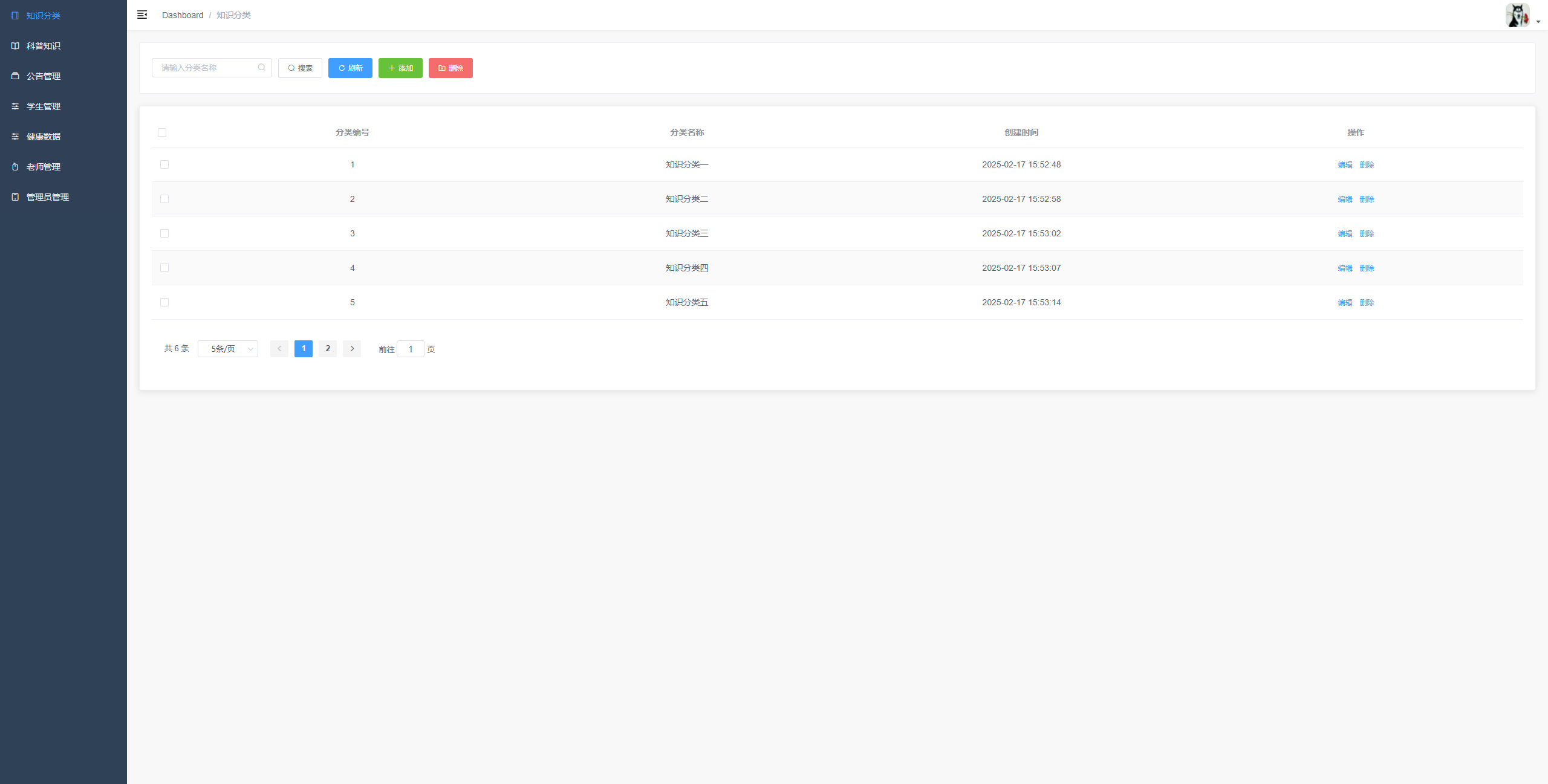Open the 科普知识 menu item

coord(63,46)
